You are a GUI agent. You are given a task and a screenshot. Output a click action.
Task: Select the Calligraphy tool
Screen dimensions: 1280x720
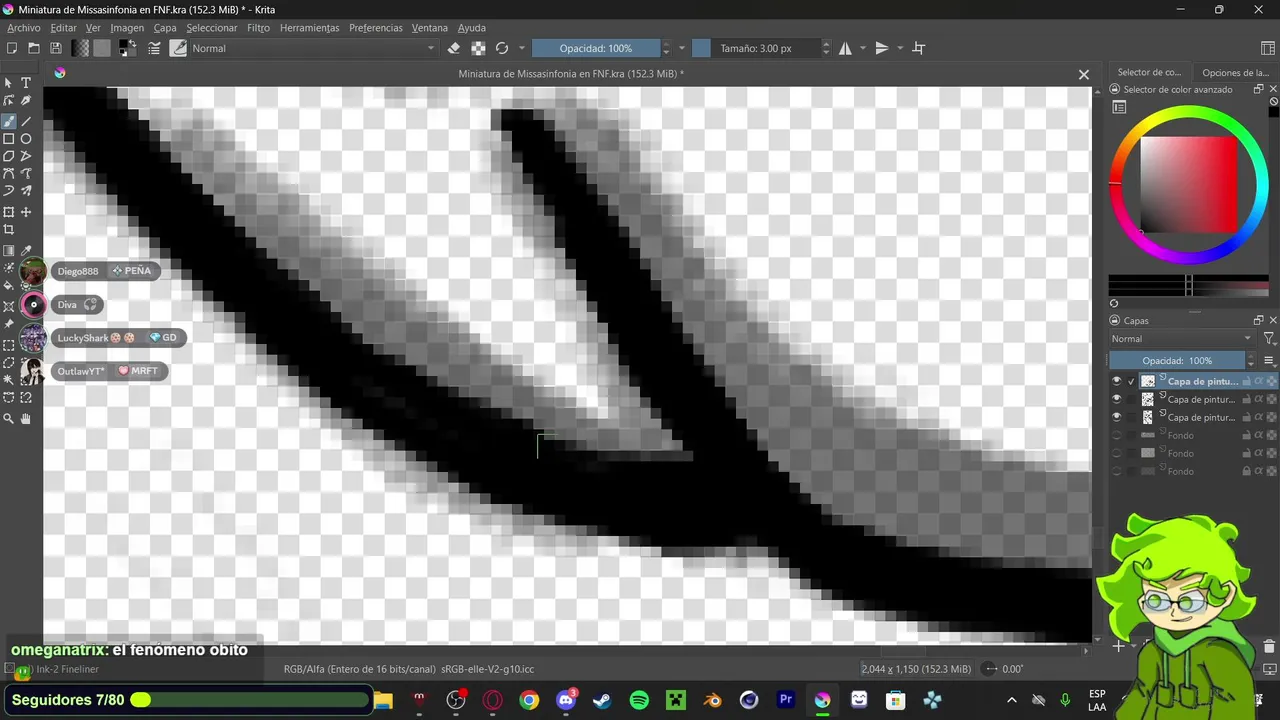tap(26, 101)
